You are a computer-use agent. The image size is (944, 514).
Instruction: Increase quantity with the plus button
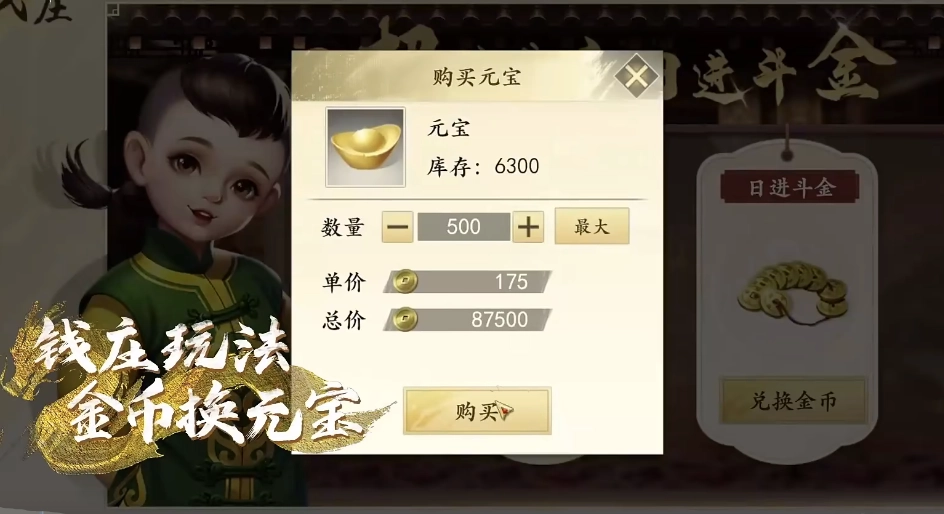click(528, 227)
